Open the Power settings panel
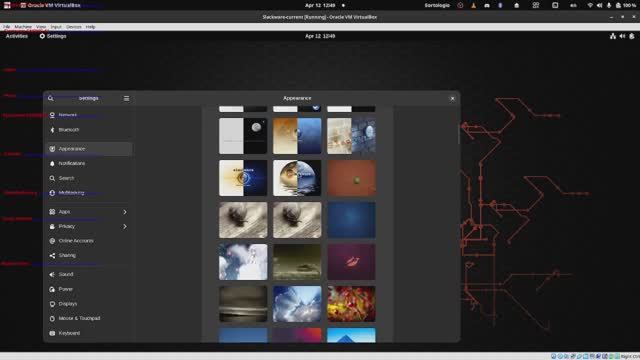 [89, 289]
